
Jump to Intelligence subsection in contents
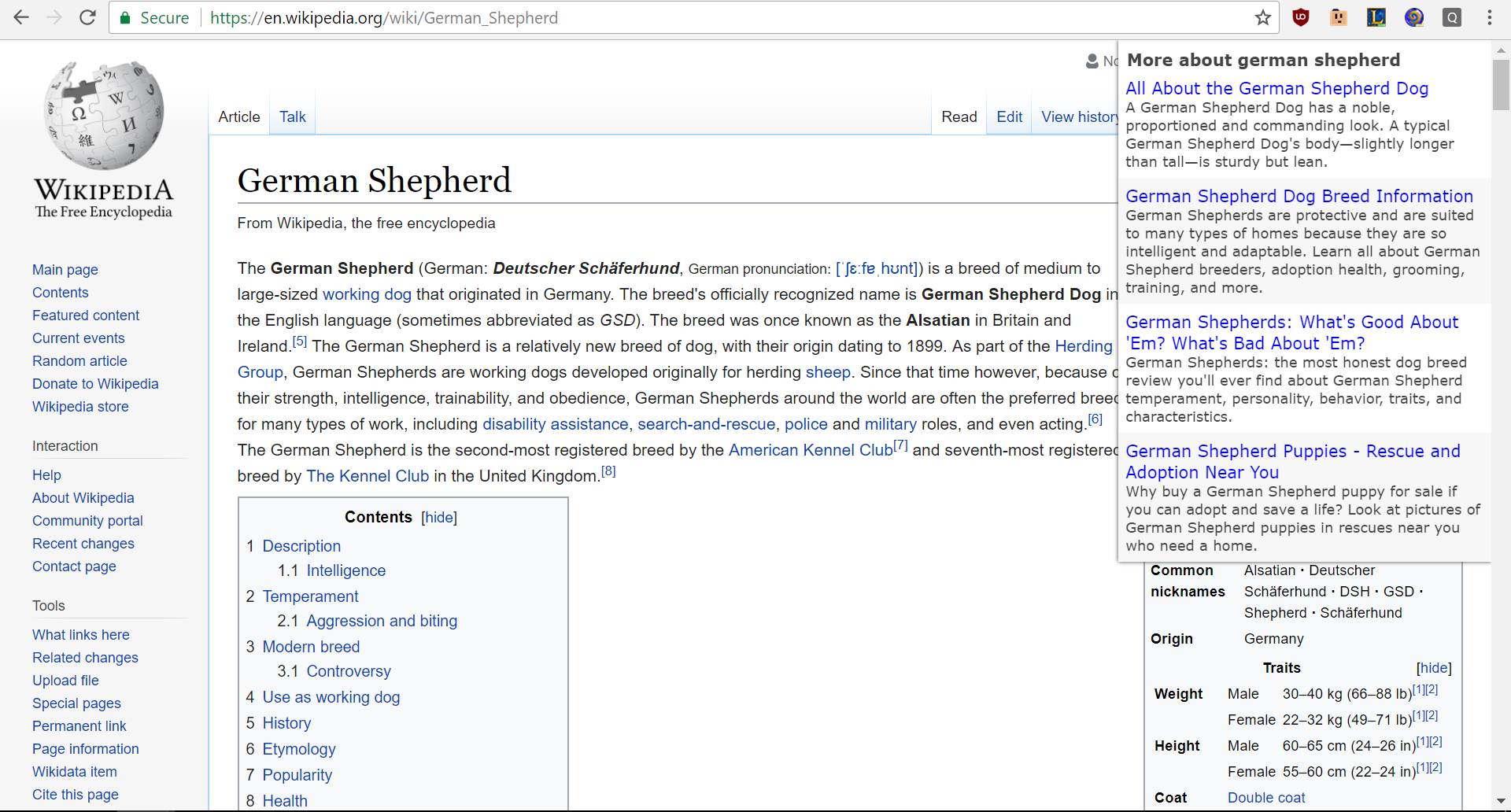(x=346, y=570)
